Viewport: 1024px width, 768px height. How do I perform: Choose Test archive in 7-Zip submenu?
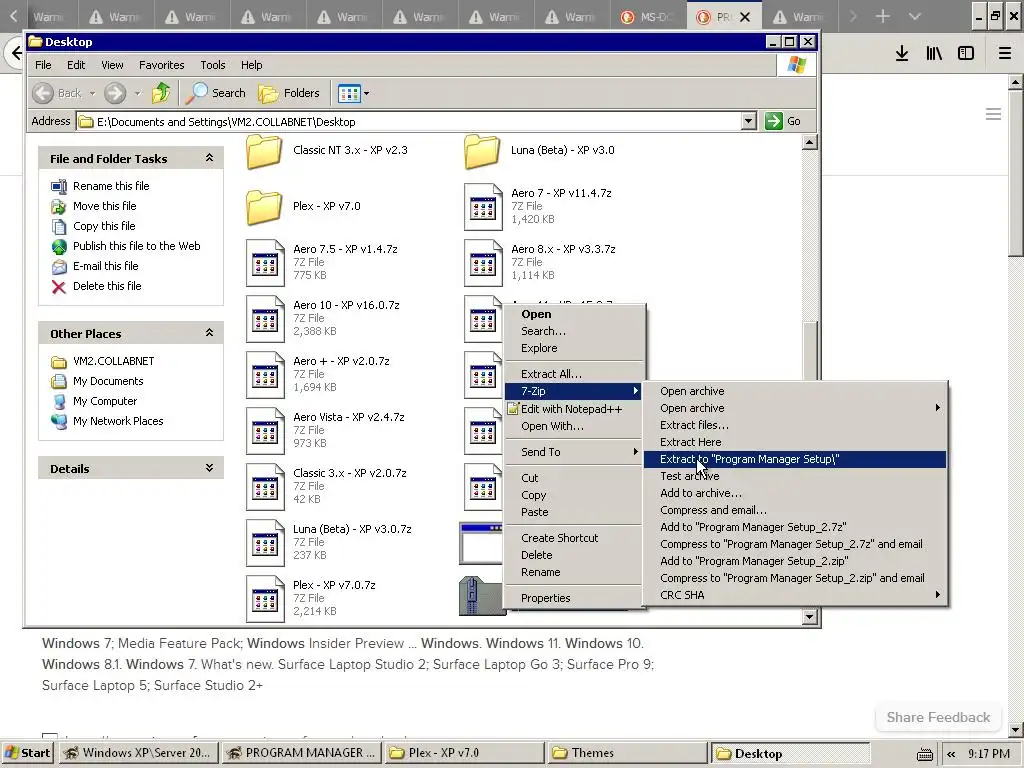(x=795, y=476)
